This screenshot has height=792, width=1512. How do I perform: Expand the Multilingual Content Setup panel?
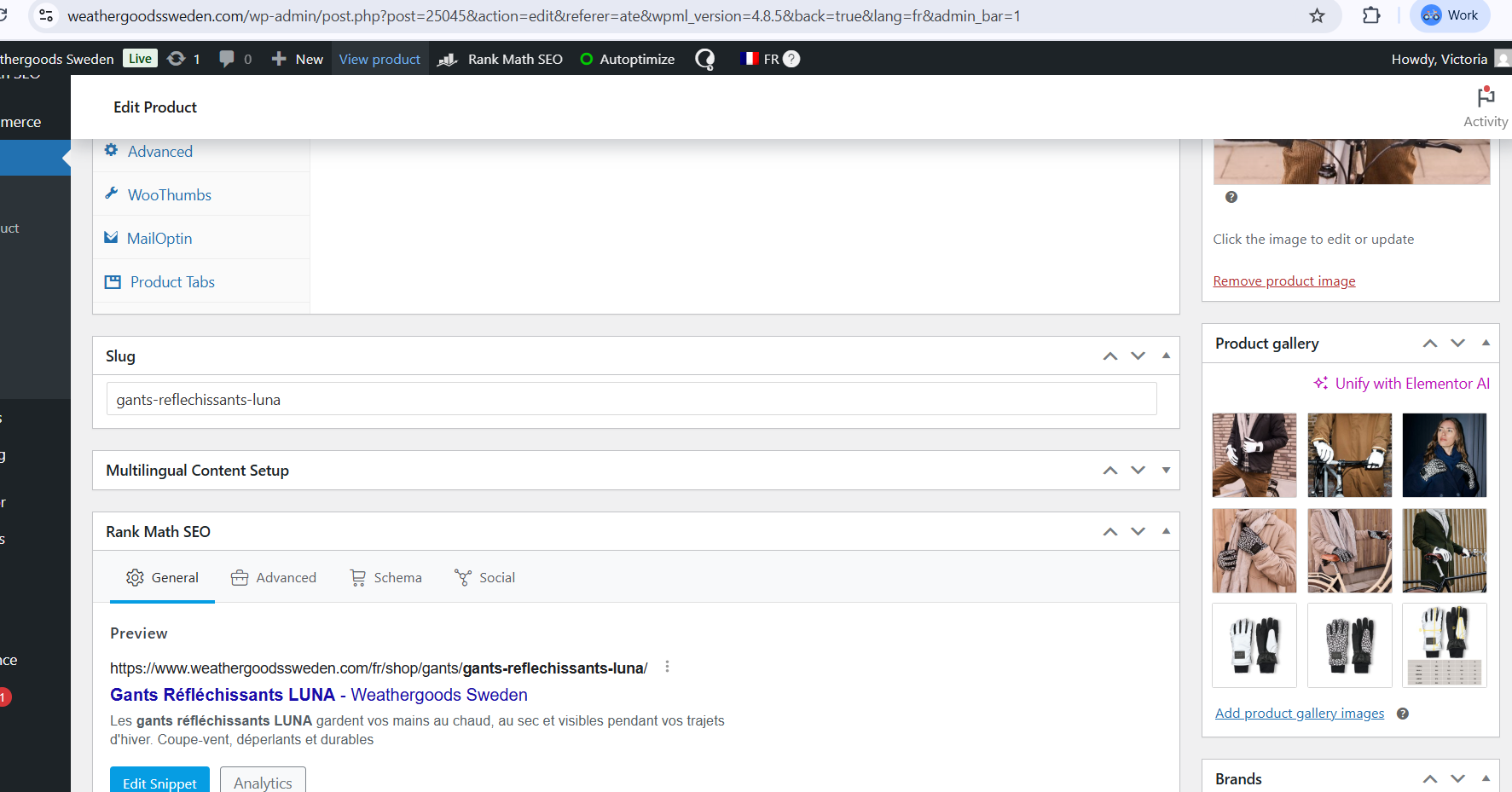click(x=1166, y=471)
